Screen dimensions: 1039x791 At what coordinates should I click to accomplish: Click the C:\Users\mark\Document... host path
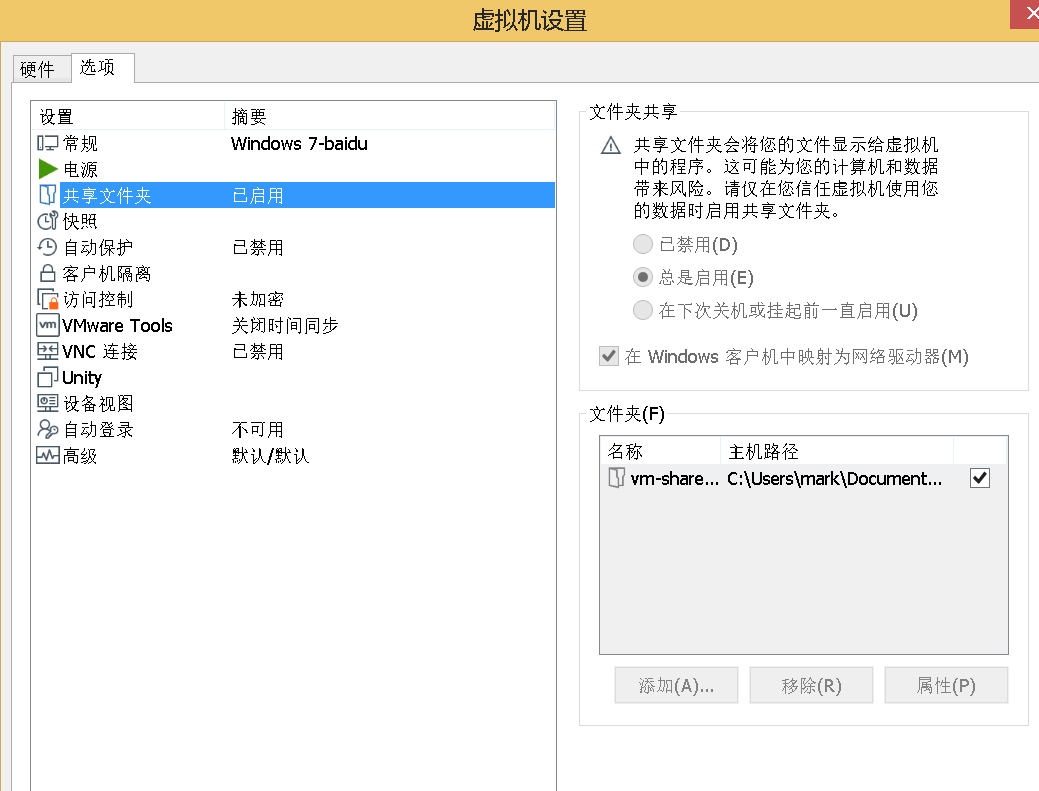[834, 478]
